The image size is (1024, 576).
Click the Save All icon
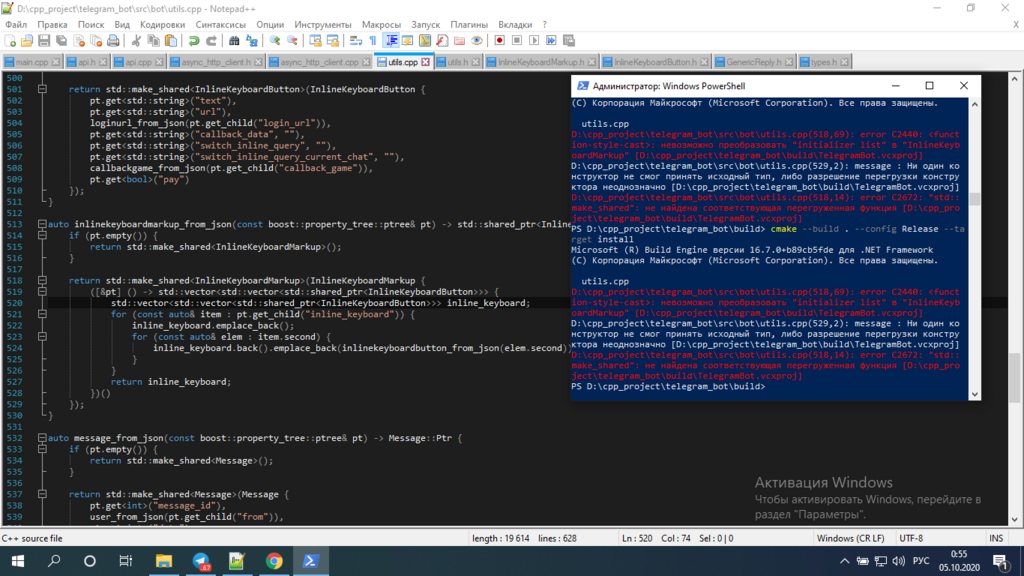pyautogui.click(x=61, y=40)
